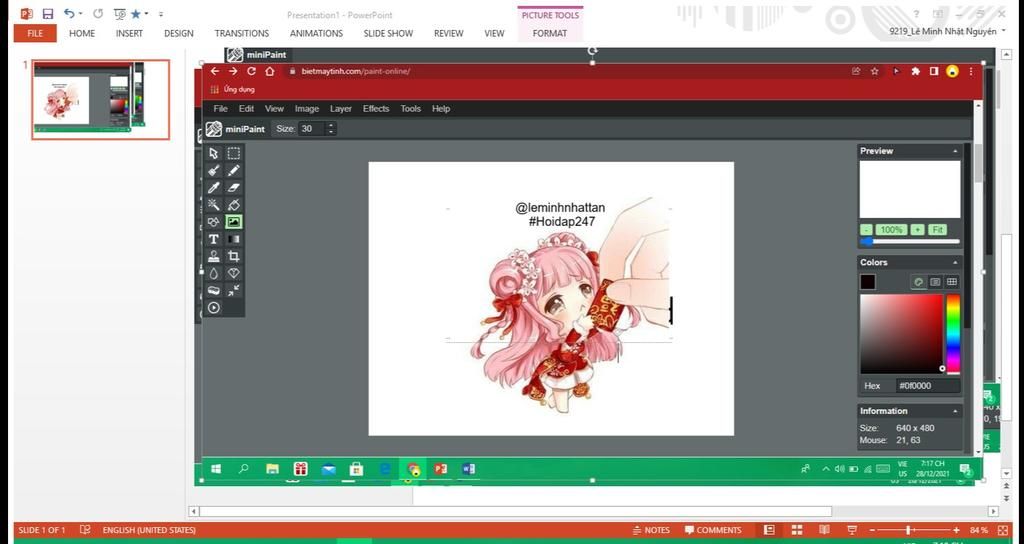Click the Animation play tool in miniPaint
The height and width of the screenshot is (544, 1024).
214,308
